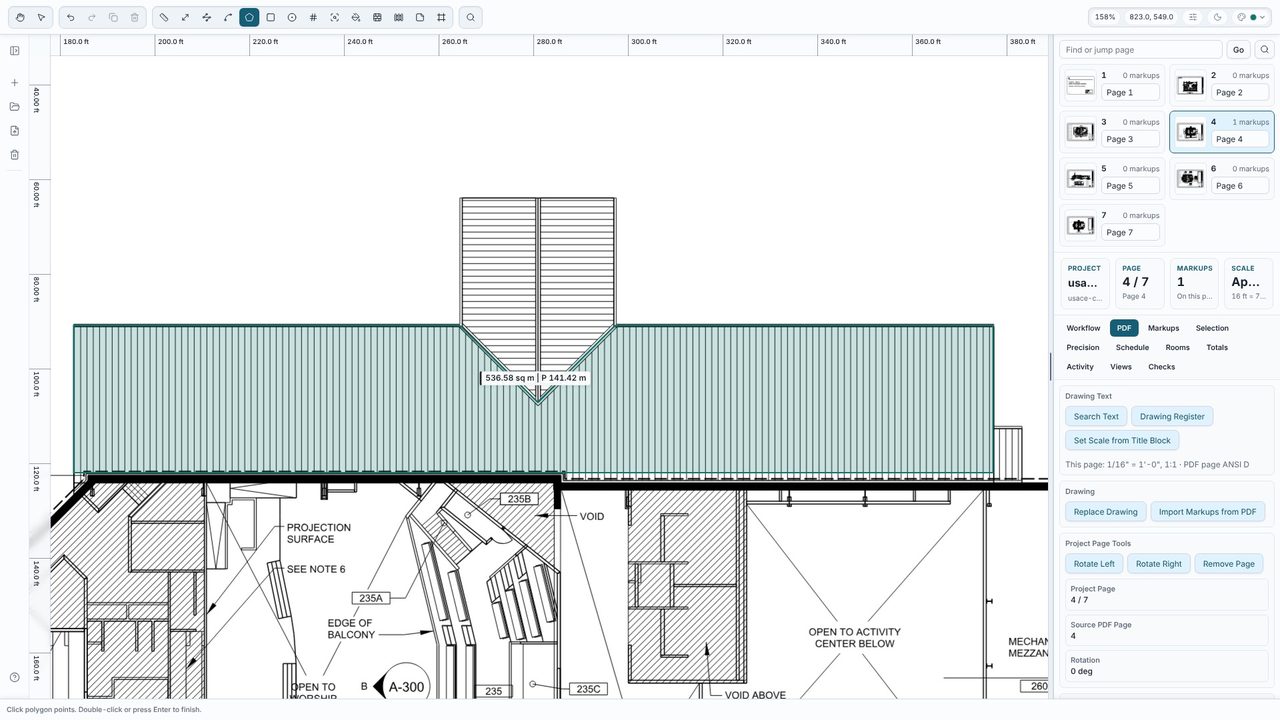Select the curved arc tool
1280x720 pixels.
tap(228, 17)
